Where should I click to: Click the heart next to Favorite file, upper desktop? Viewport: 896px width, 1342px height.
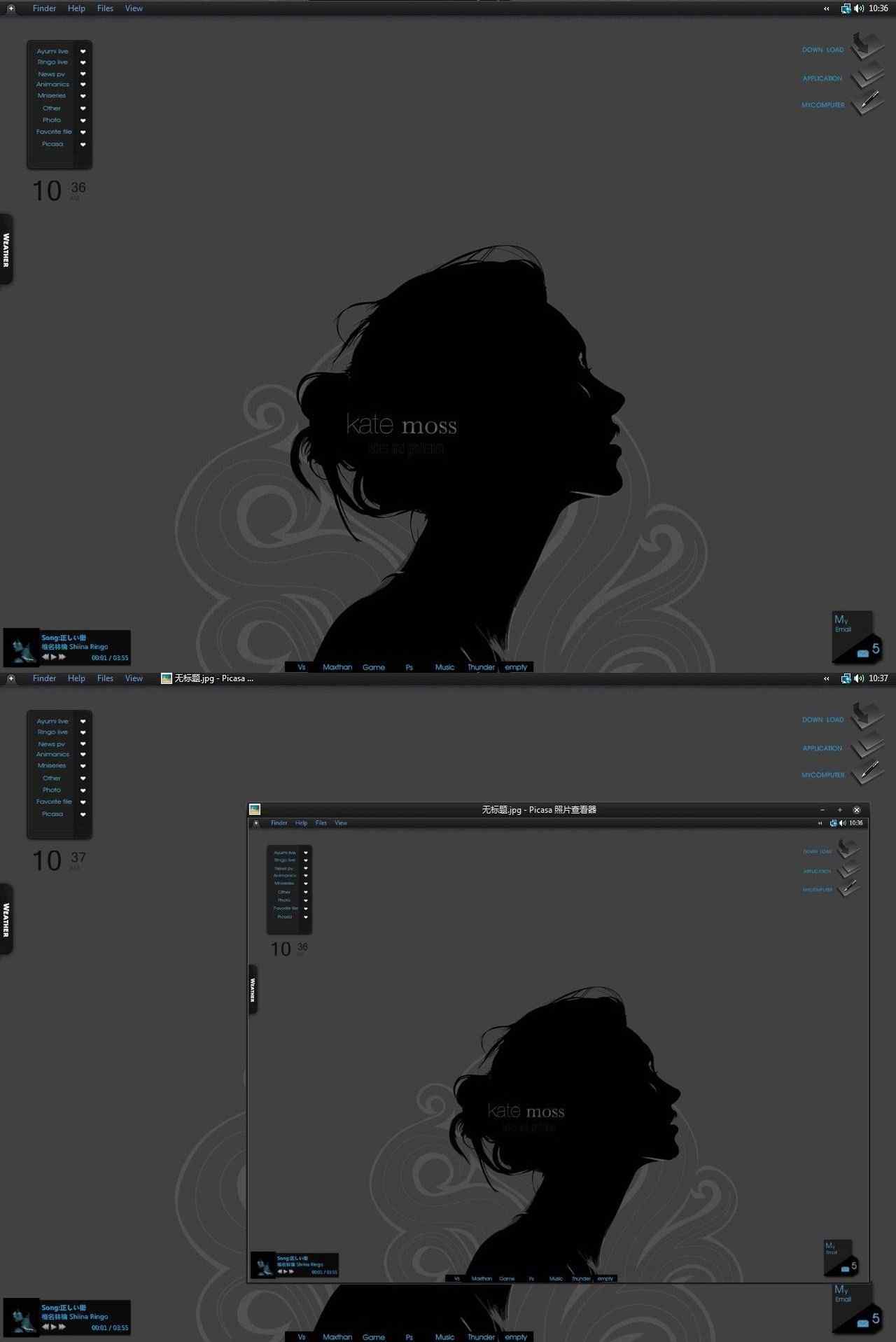83,132
